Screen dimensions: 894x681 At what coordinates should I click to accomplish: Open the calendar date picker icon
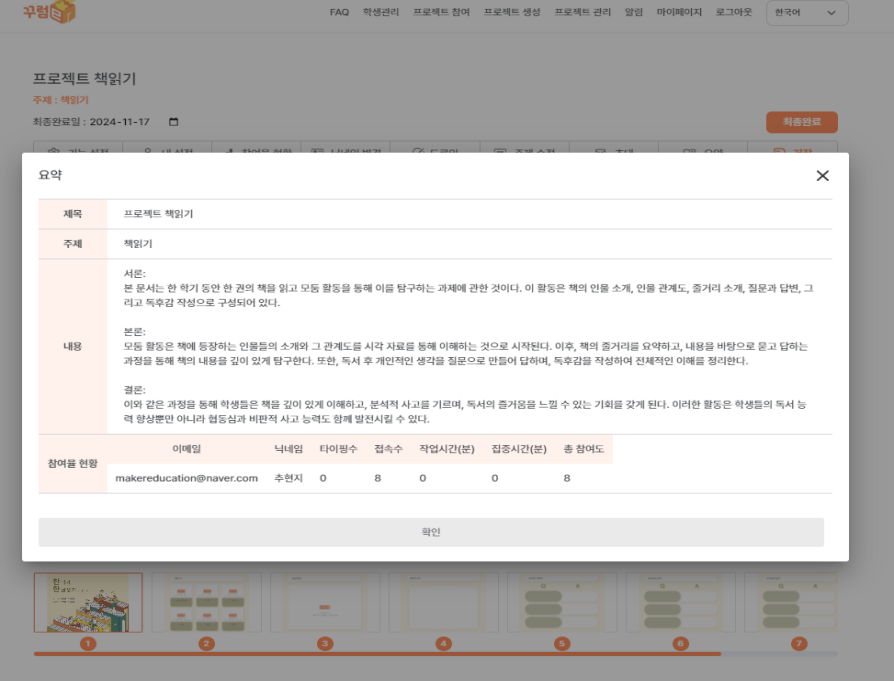pyautogui.click(x=174, y=122)
